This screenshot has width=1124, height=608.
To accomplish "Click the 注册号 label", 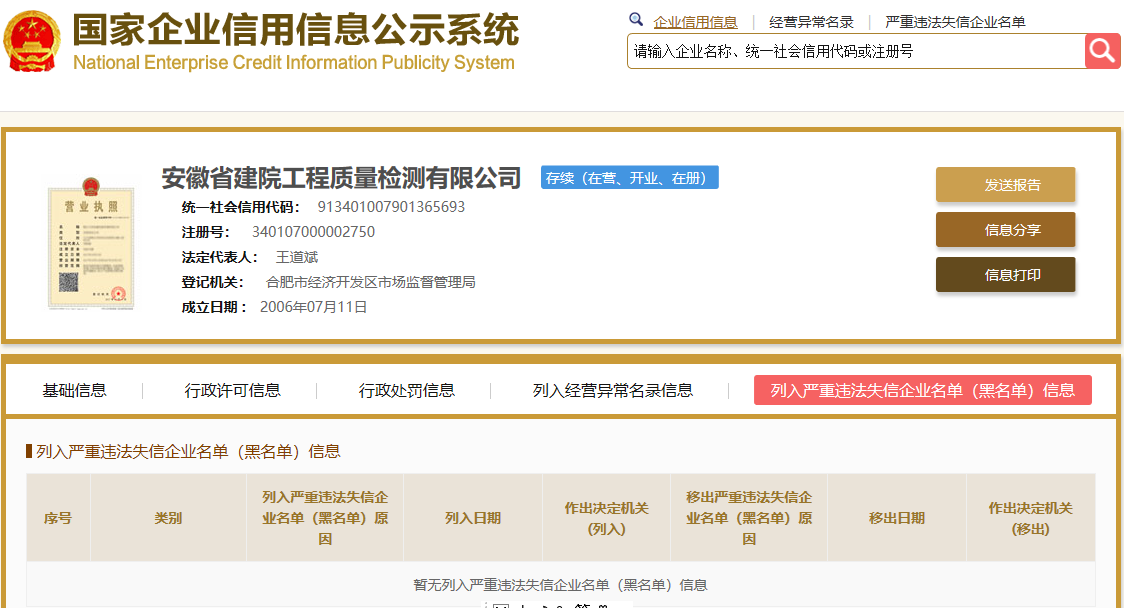I will pyautogui.click(x=206, y=232).
